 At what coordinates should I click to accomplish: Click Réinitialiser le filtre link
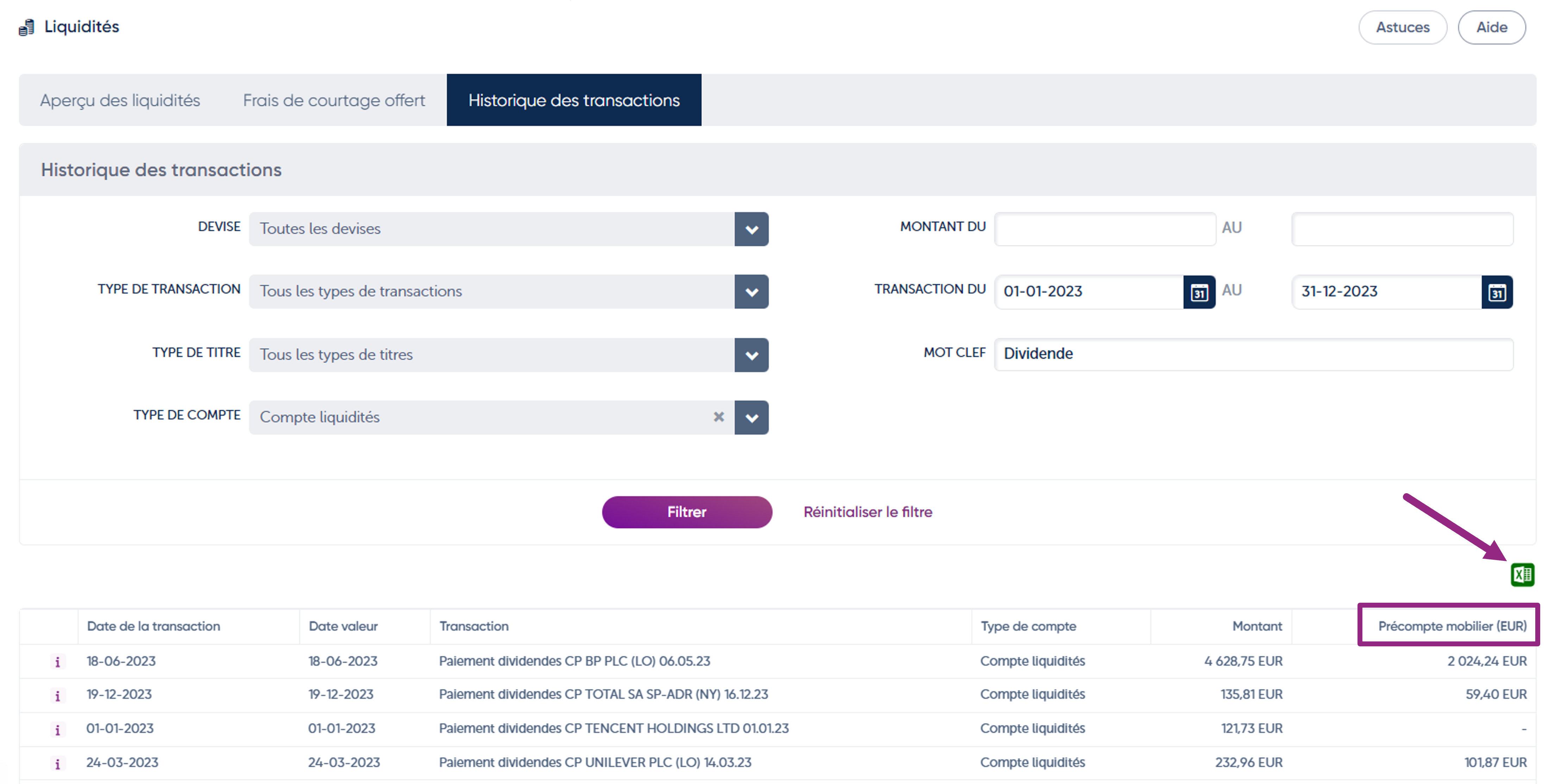867,512
